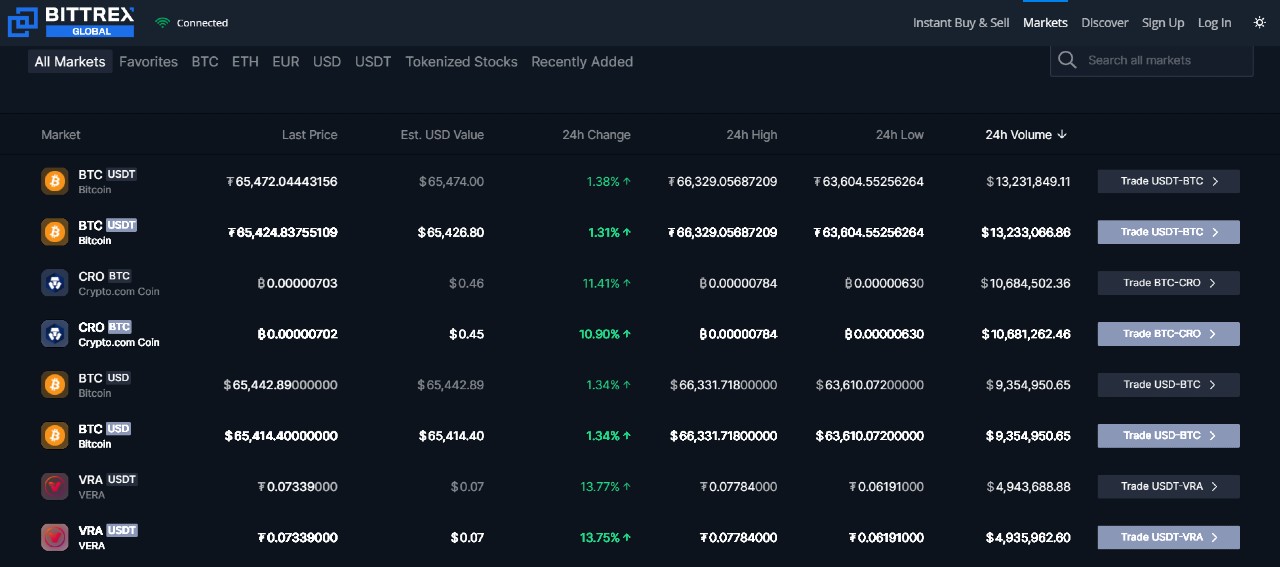The height and width of the screenshot is (567, 1280).
Task: Sort by Est. USD Value header
Action: [442, 134]
